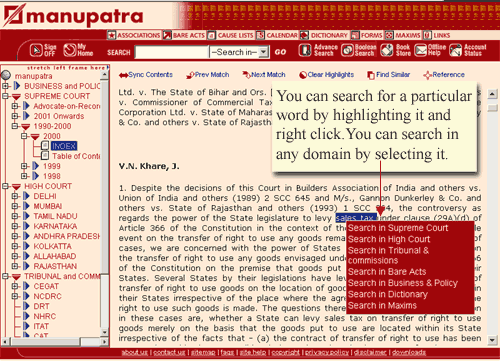Image resolution: width=500 pixels, height=361 pixels.
Task: Jump to Next Match
Action: tap(264, 75)
